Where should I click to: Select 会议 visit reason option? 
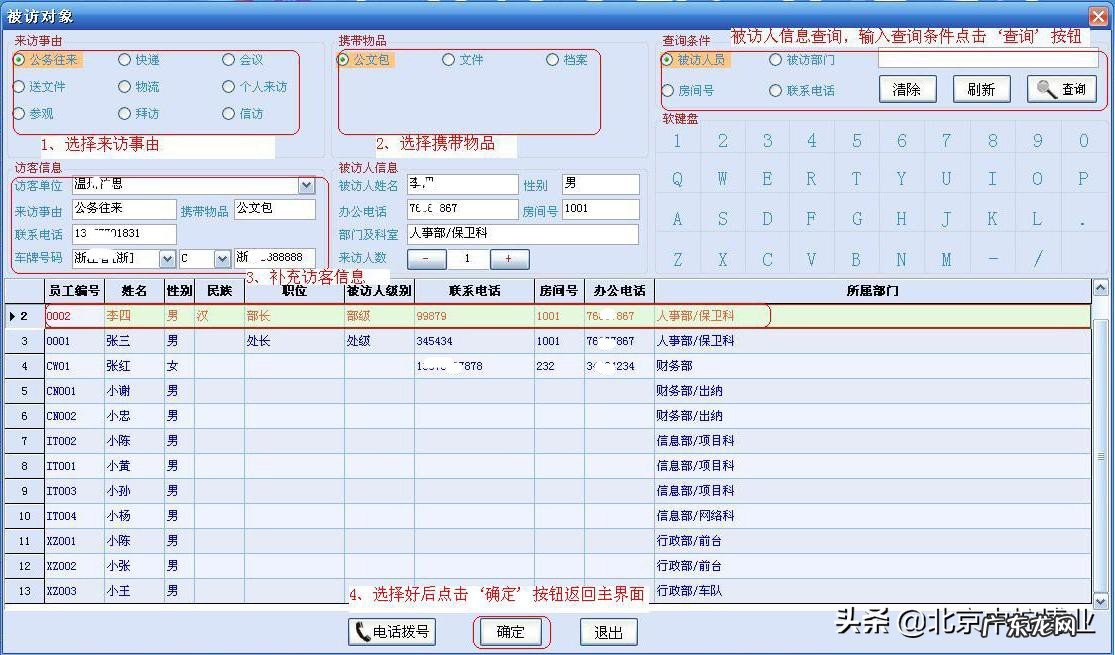(x=229, y=59)
